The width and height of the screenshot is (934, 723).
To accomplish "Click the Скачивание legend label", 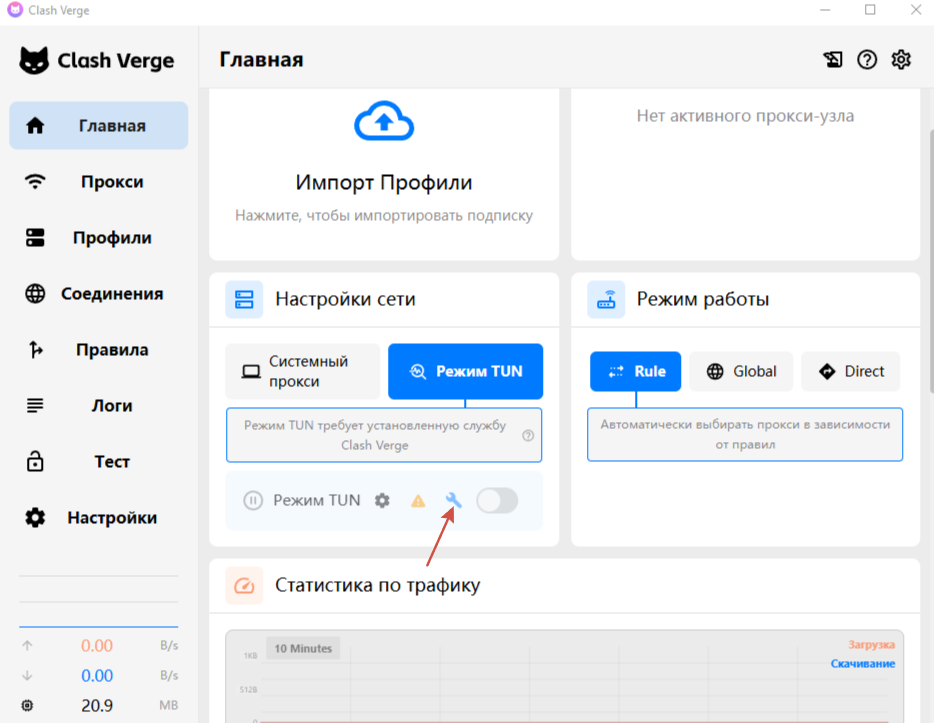I will point(863,663).
